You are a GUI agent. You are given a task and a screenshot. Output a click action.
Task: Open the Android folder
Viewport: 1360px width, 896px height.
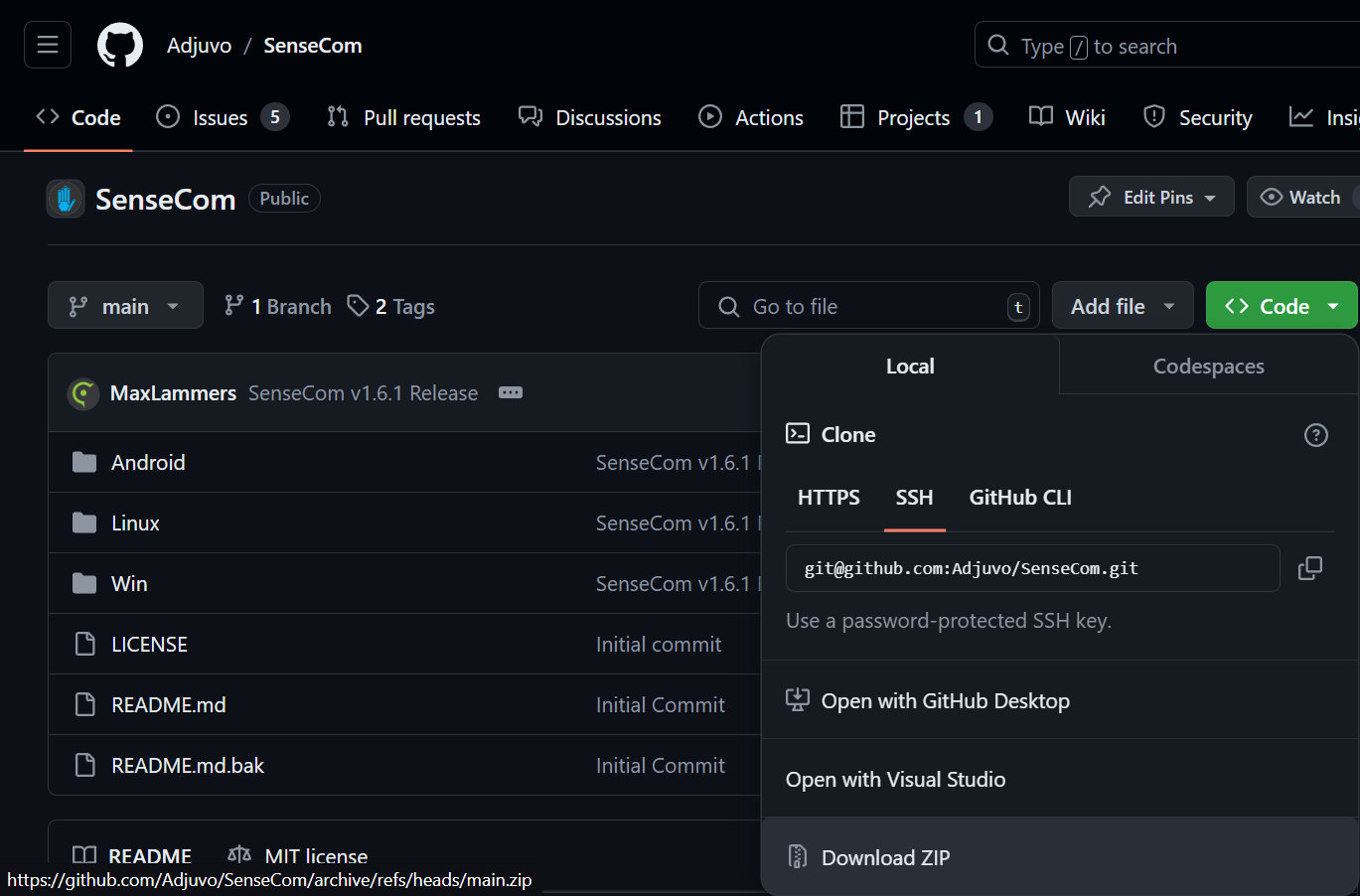point(148,462)
